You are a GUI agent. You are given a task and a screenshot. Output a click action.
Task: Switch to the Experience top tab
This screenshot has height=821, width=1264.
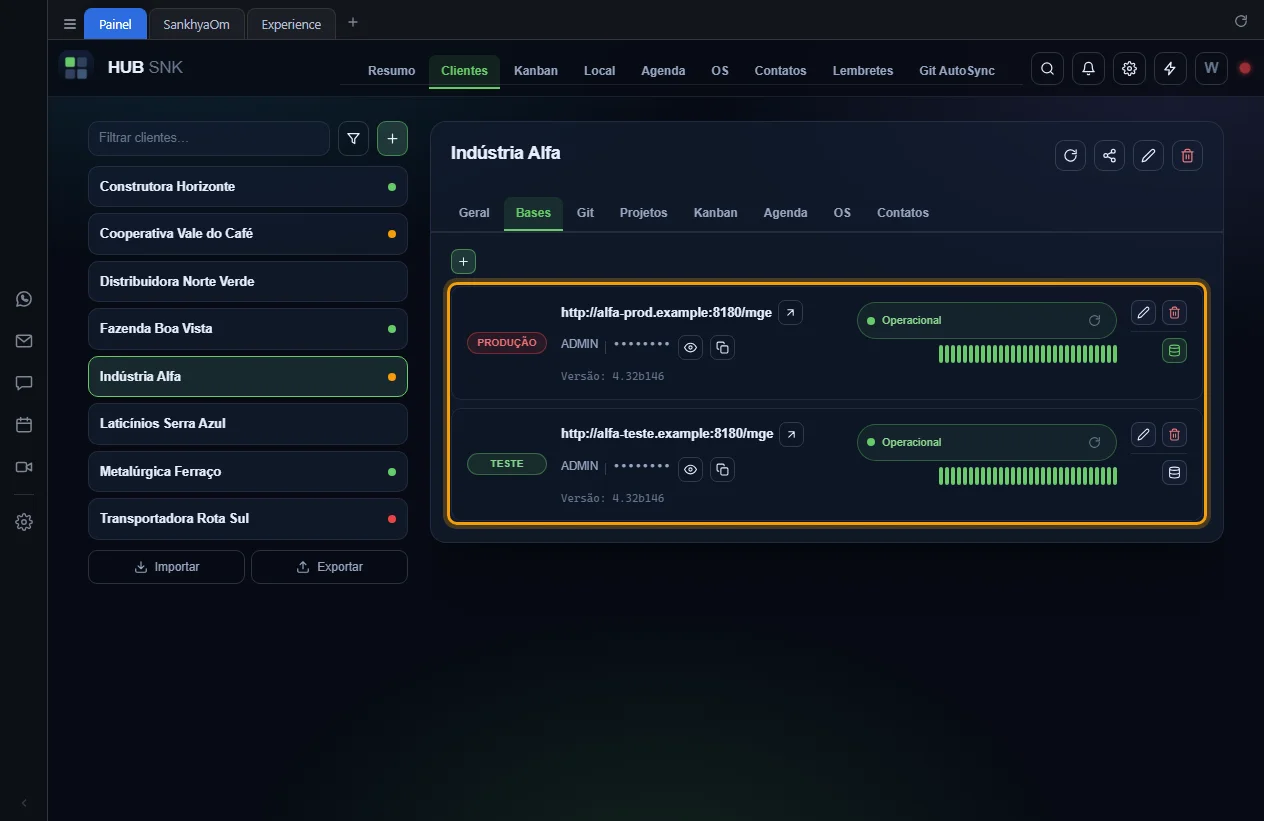[x=291, y=24]
